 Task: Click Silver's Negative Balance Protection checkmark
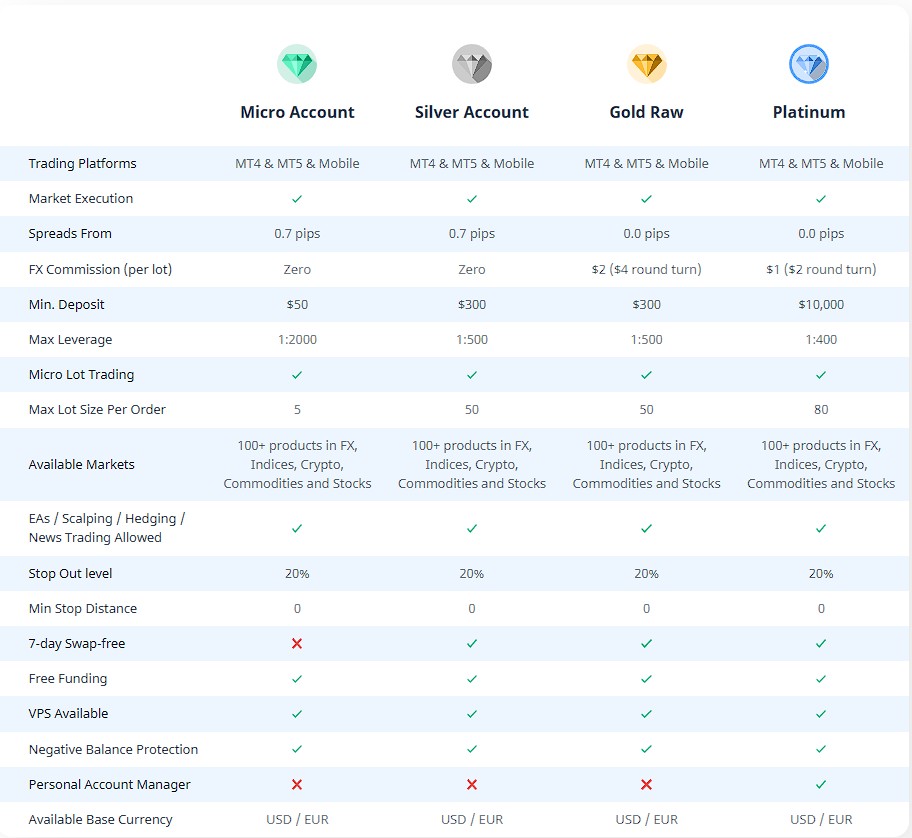pos(472,750)
